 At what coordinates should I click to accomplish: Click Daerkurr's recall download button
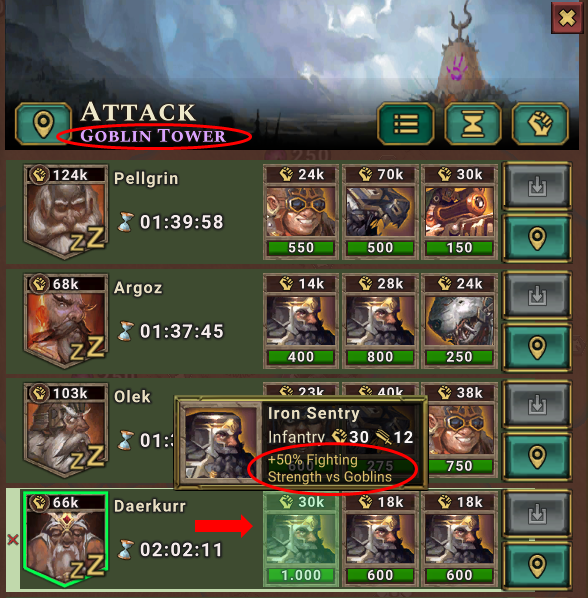pos(537,514)
